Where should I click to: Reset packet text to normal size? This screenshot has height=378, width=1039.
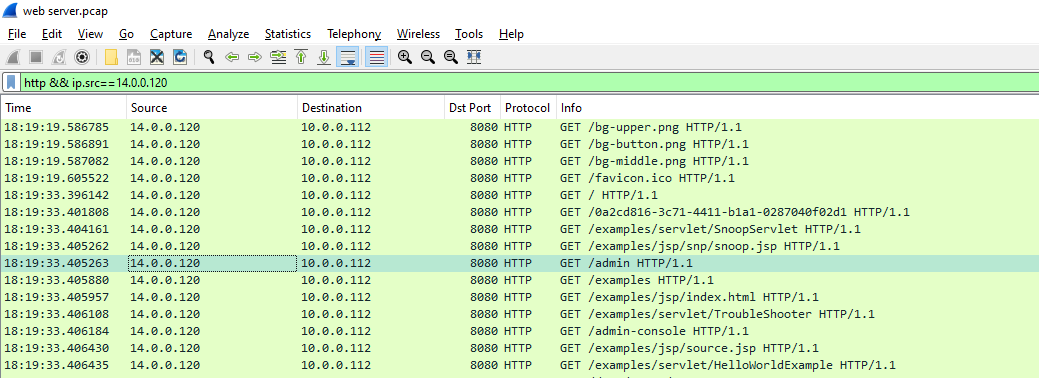tap(451, 57)
